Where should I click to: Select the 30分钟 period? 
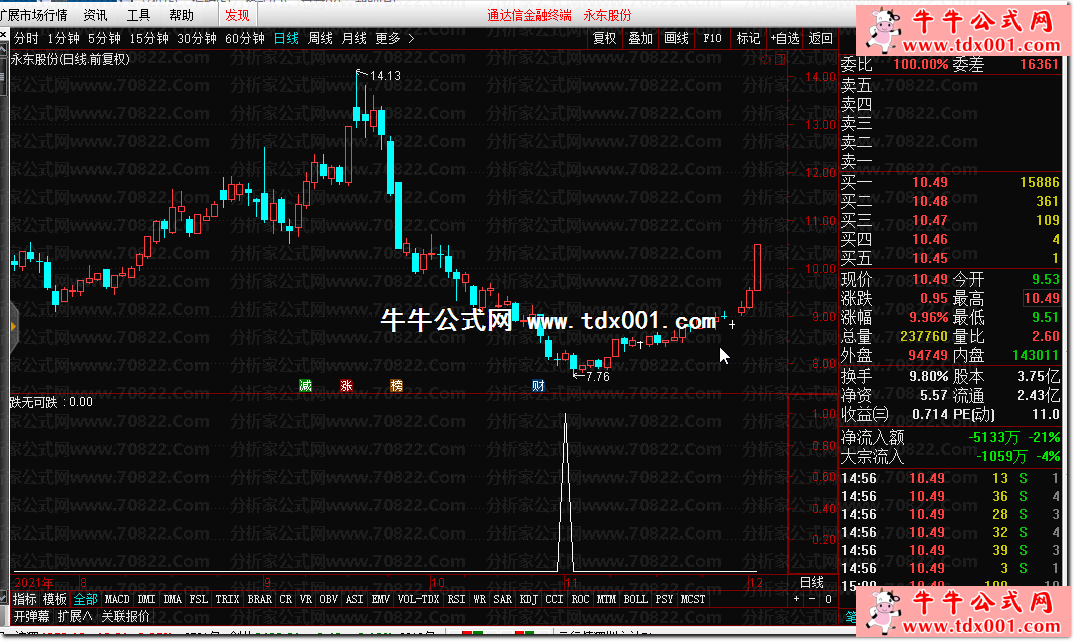tap(197, 38)
